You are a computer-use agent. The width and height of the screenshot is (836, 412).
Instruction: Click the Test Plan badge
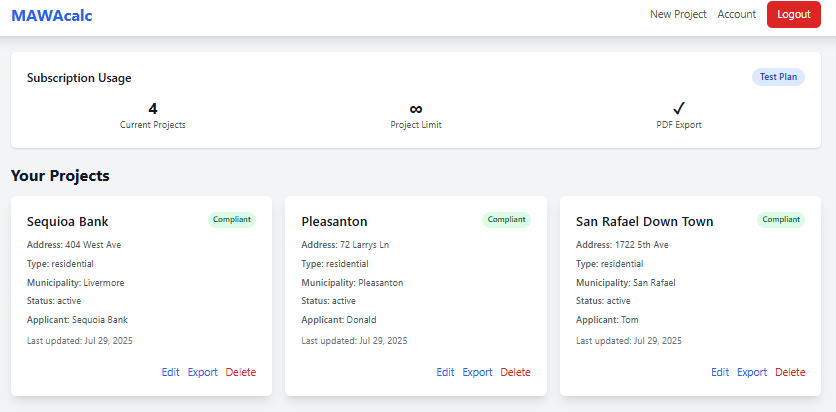click(x=778, y=77)
